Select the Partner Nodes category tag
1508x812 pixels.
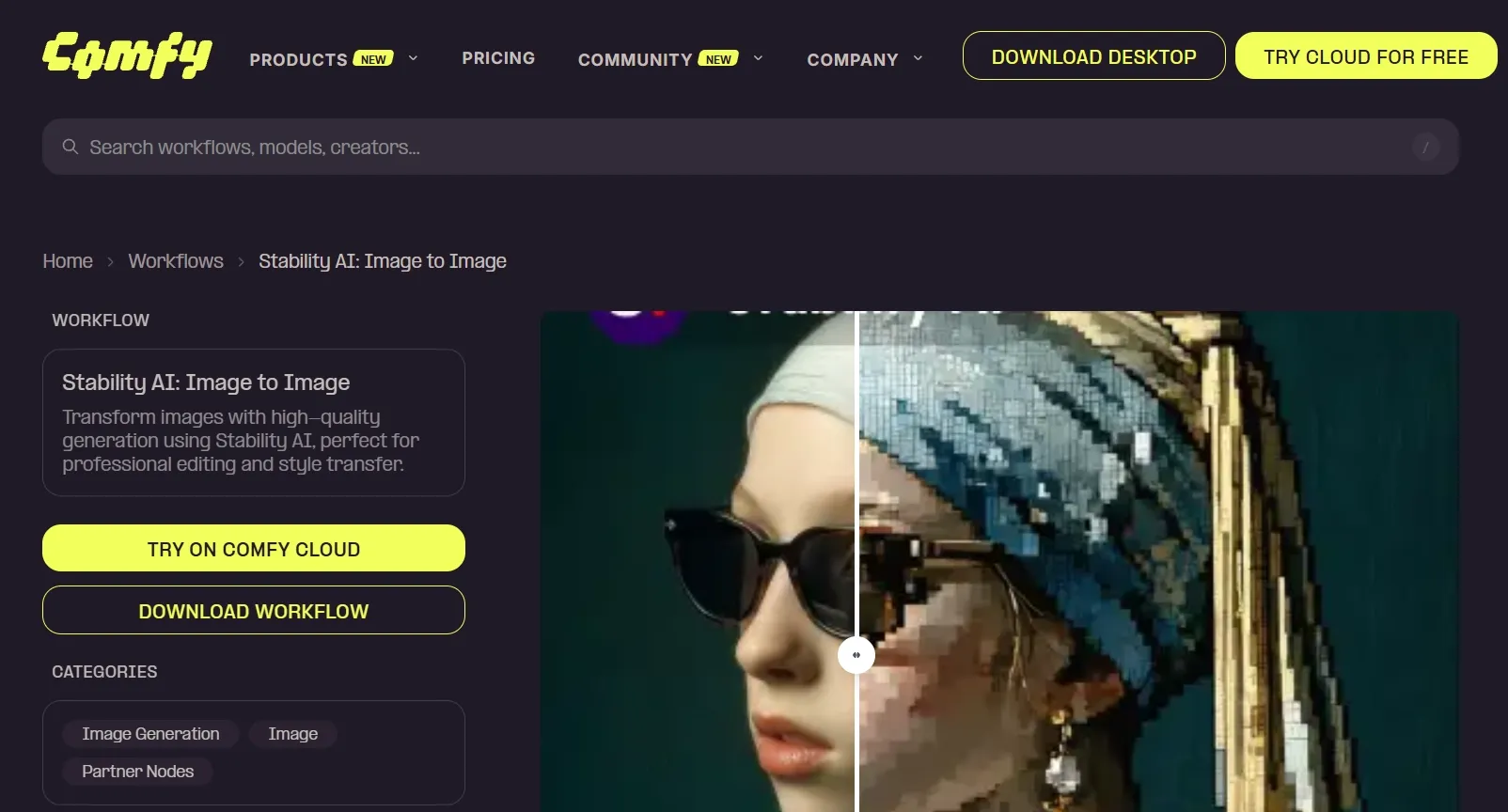coord(138,772)
